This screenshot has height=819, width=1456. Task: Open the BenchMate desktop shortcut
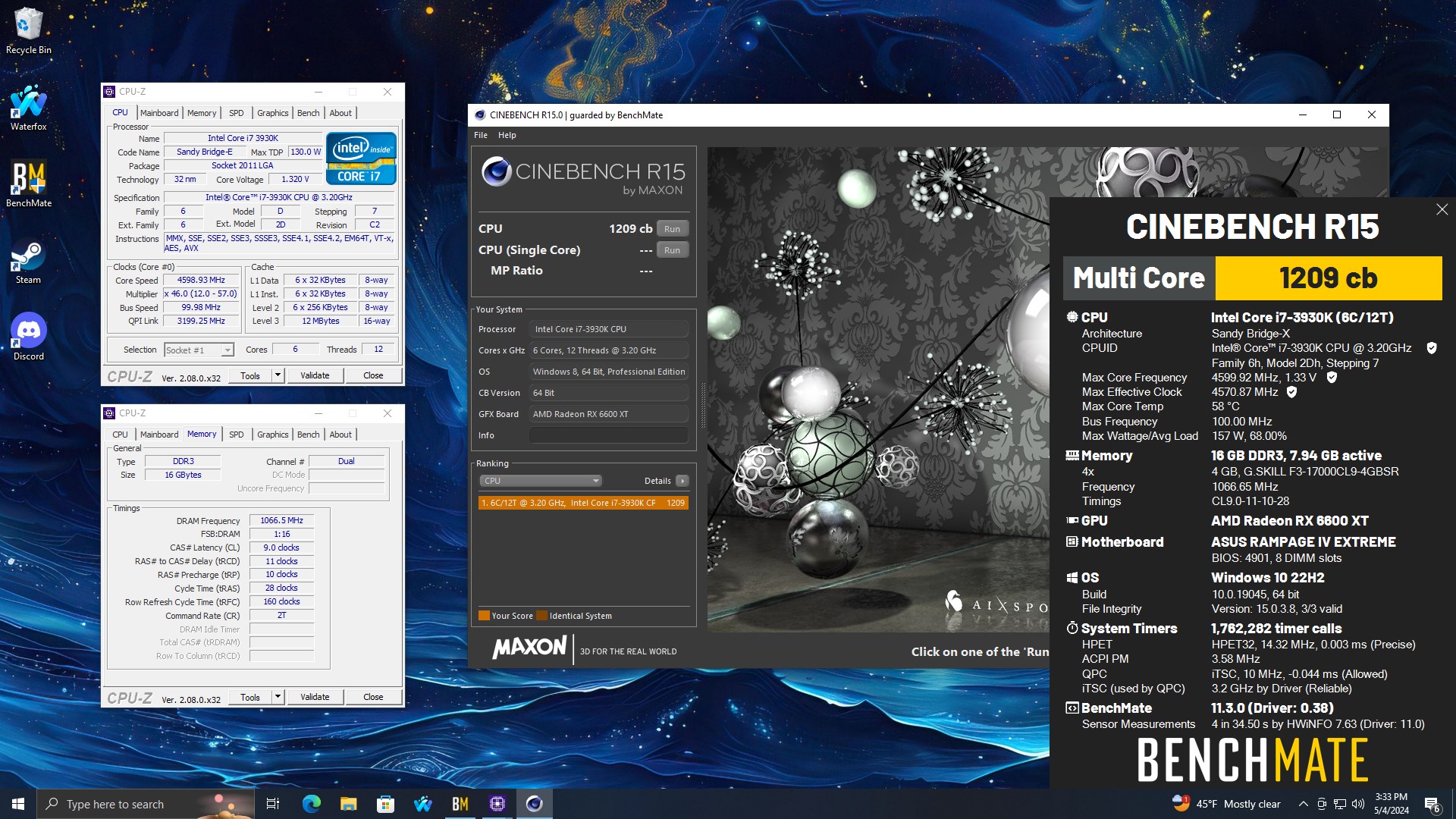(x=29, y=184)
